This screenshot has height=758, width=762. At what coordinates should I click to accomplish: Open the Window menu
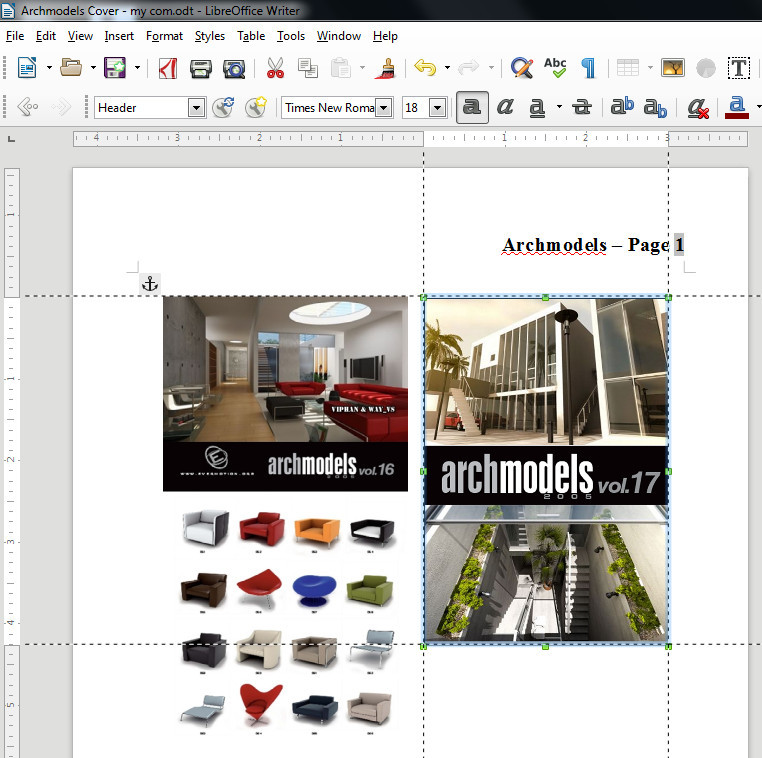pos(339,36)
